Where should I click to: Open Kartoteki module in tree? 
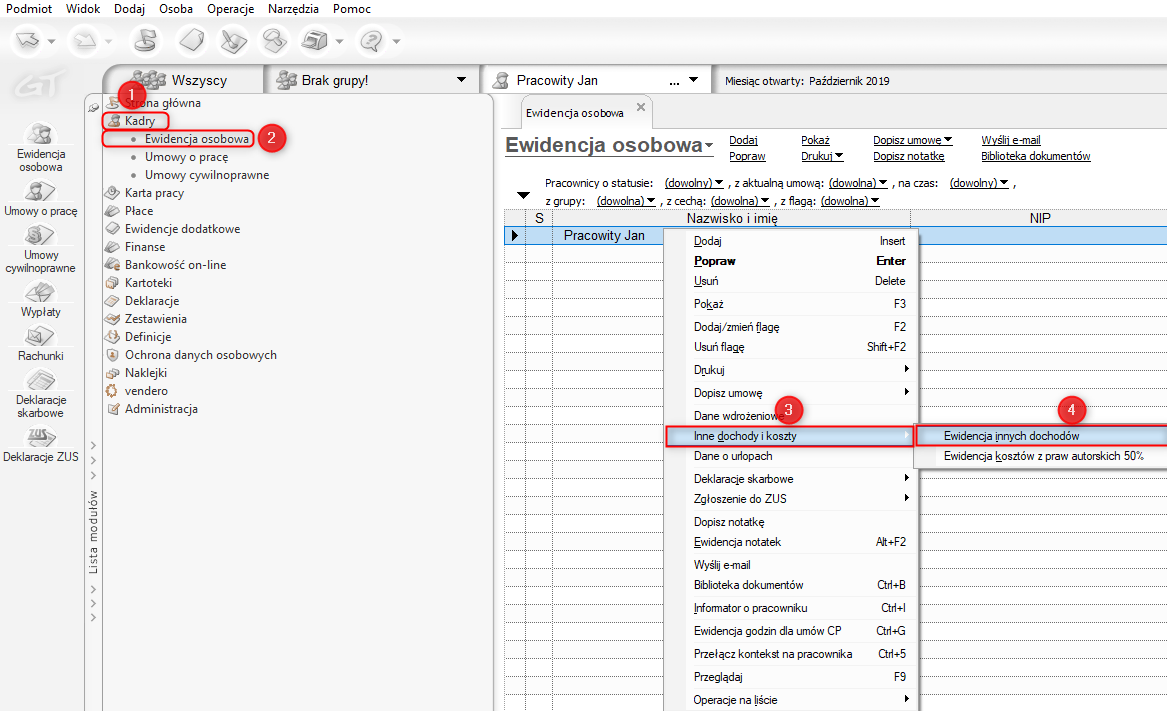pyautogui.click(x=148, y=283)
